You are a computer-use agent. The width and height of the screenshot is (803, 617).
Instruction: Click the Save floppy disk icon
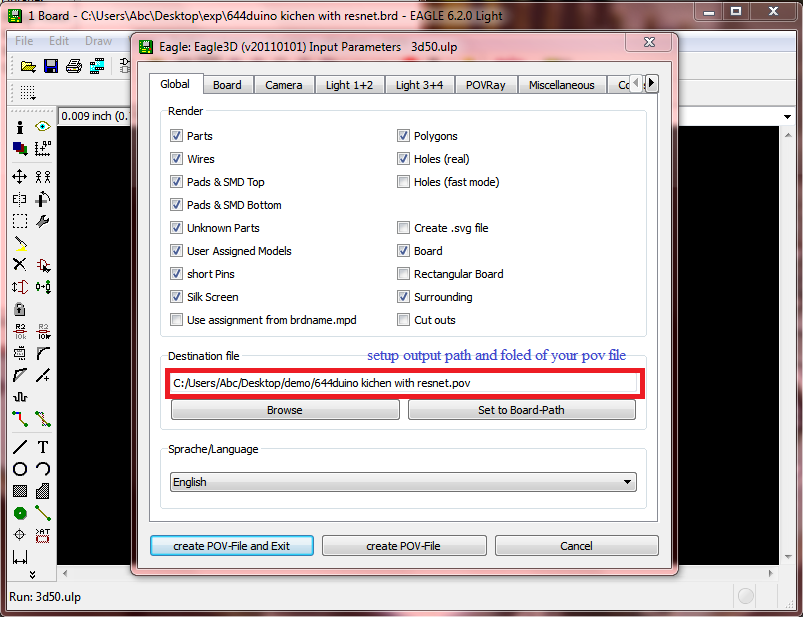(x=51, y=66)
